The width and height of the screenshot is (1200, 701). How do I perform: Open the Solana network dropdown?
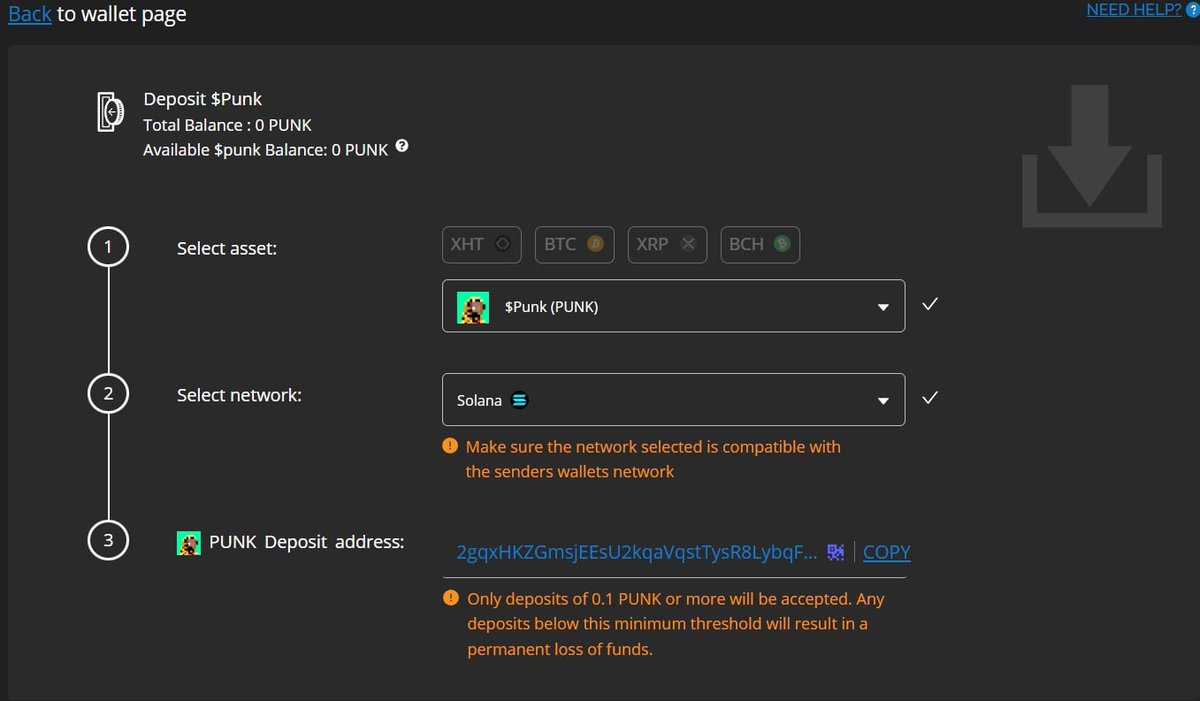pyautogui.click(x=674, y=400)
